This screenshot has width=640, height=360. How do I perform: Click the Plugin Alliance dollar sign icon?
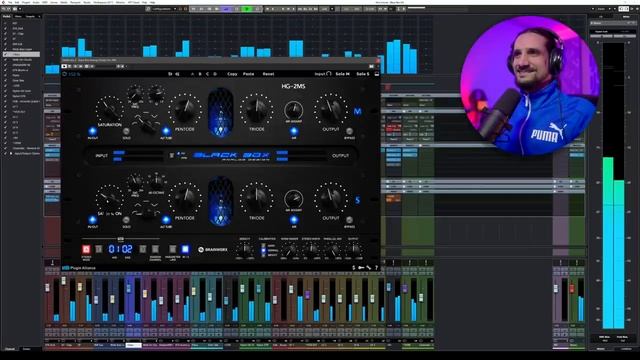point(353,268)
